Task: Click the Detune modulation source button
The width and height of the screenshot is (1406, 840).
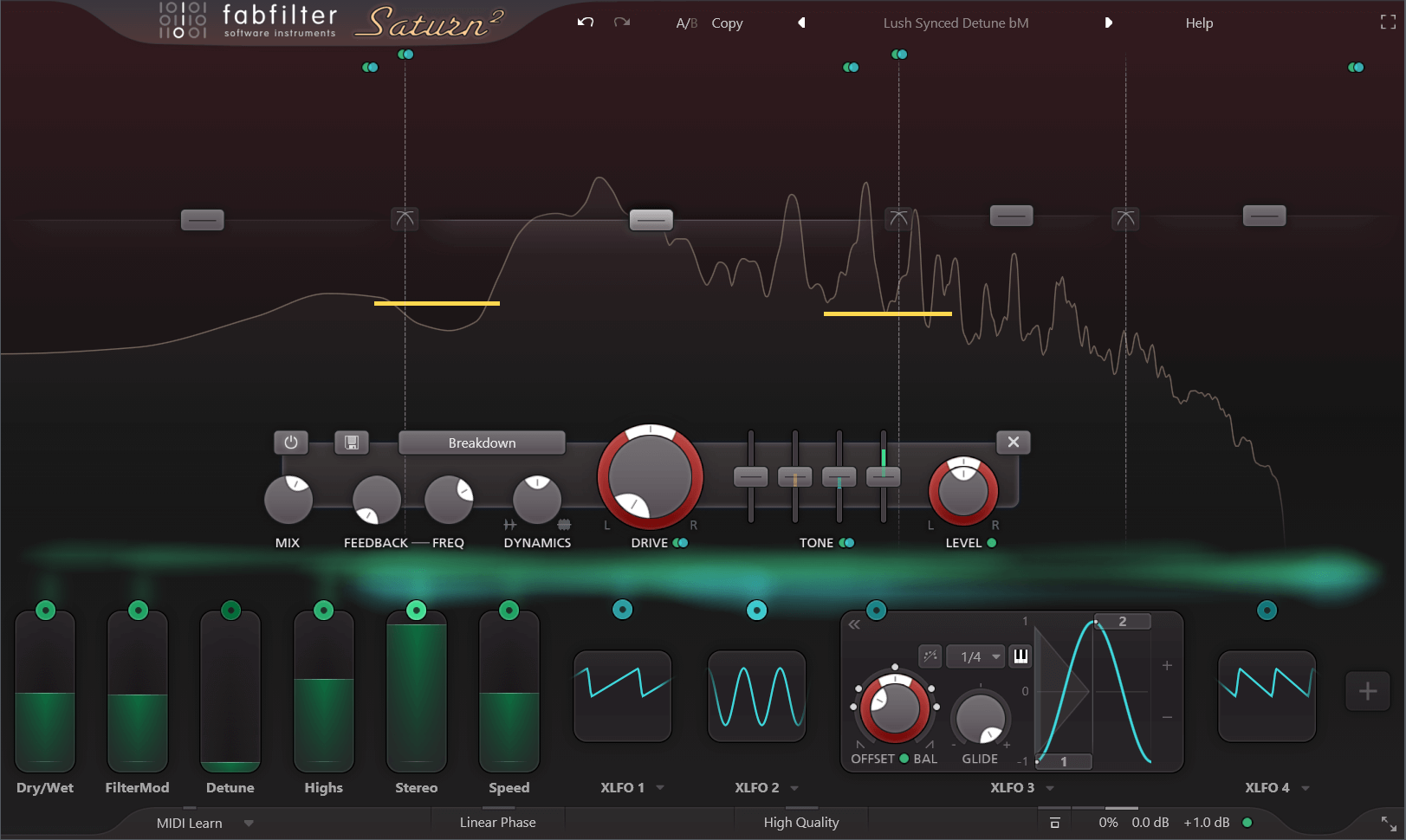Action: (x=230, y=611)
